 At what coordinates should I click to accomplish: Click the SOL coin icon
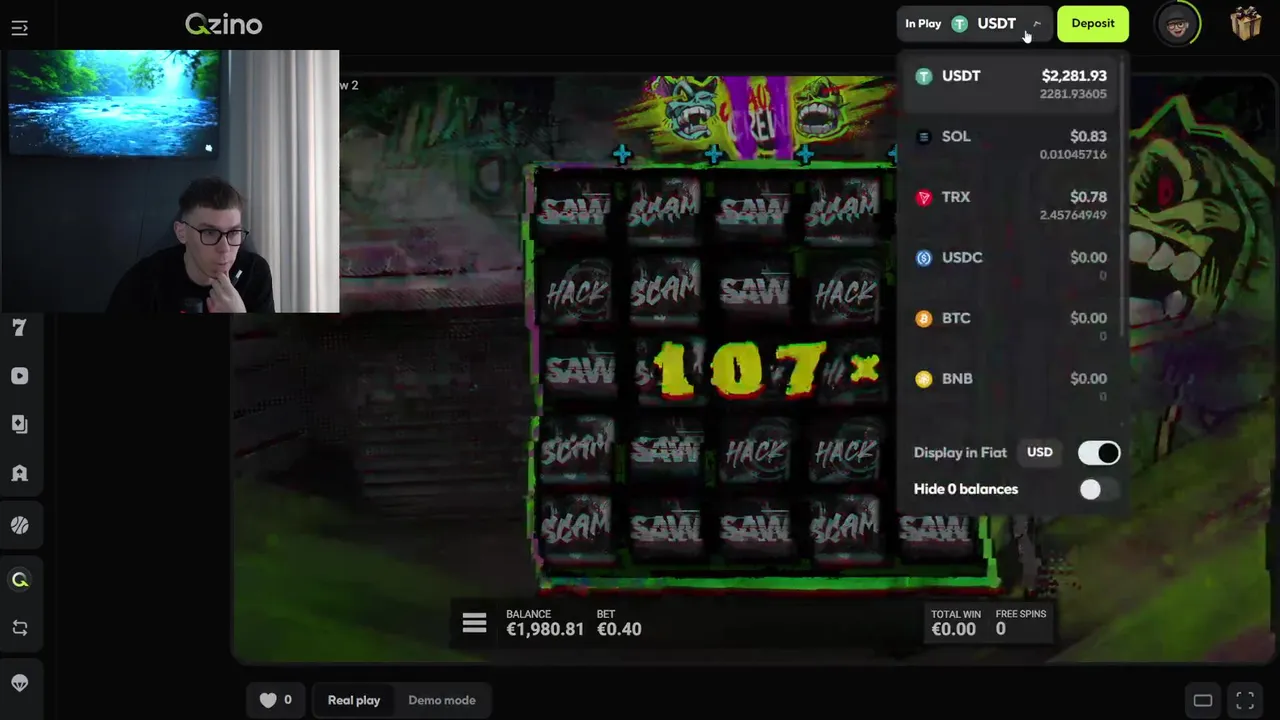tap(924, 137)
